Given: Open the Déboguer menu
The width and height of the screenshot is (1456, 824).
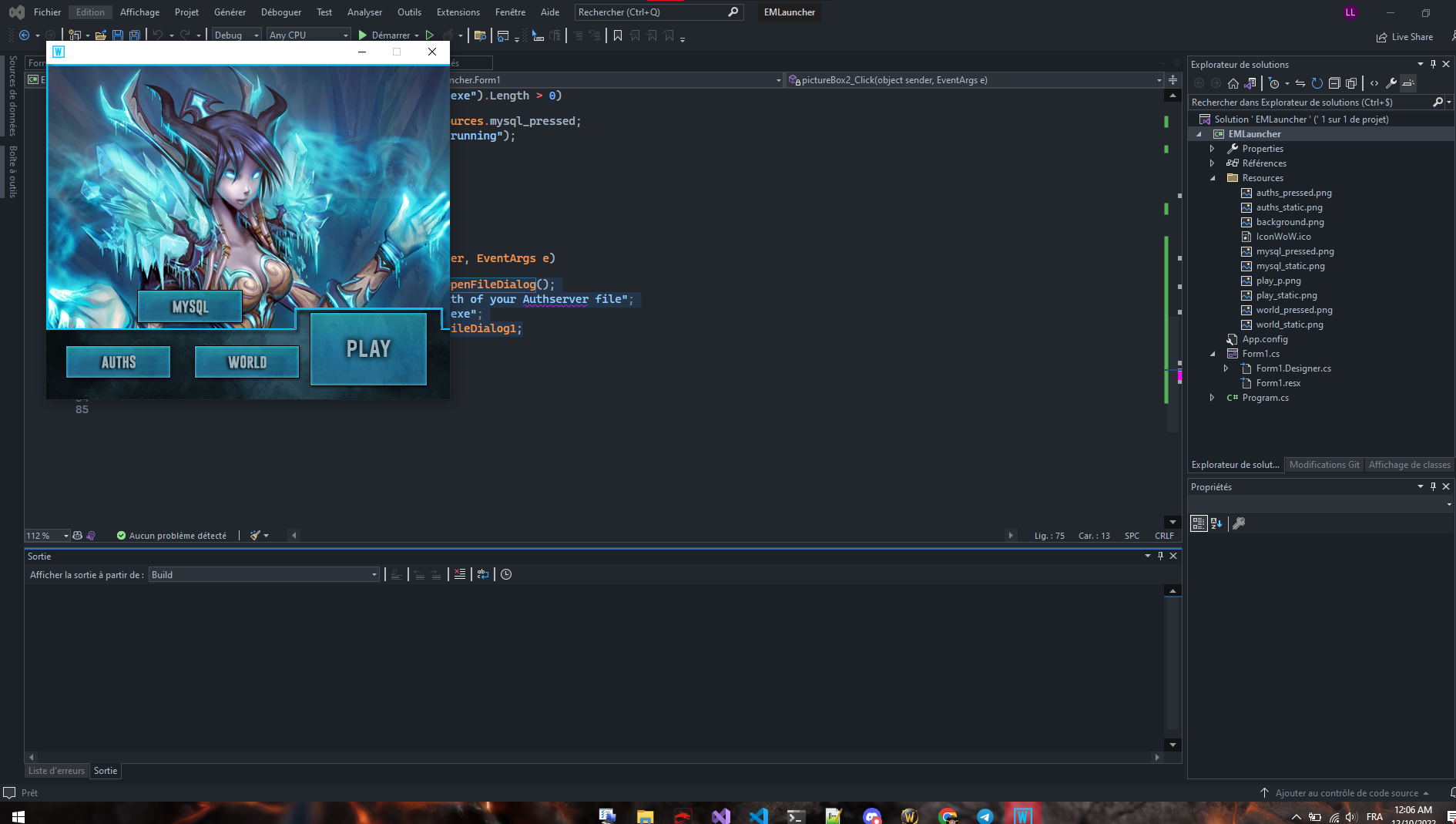Looking at the screenshot, I should tap(281, 12).
